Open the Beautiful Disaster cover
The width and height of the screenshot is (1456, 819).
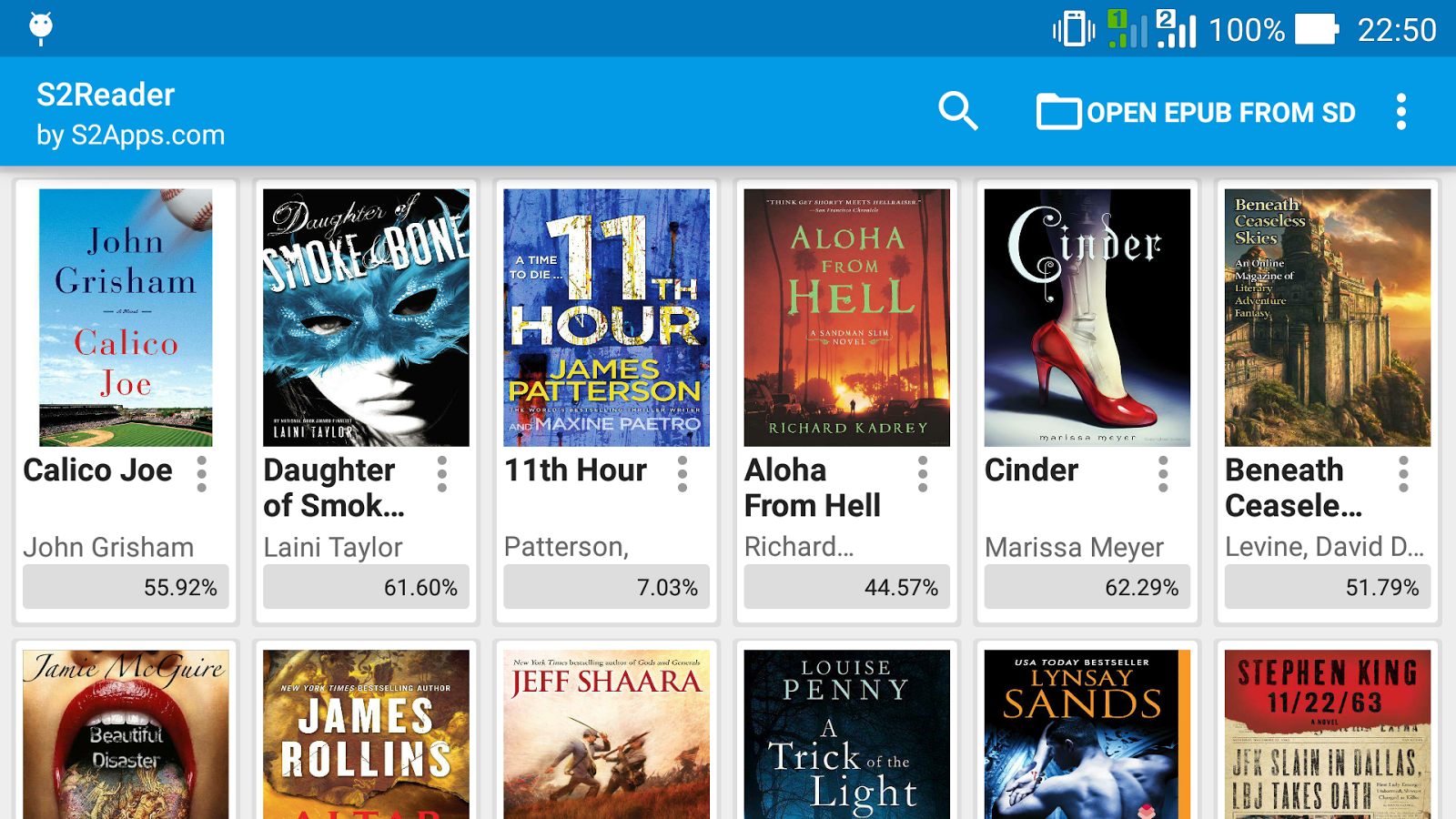pyautogui.click(x=126, y=734)
